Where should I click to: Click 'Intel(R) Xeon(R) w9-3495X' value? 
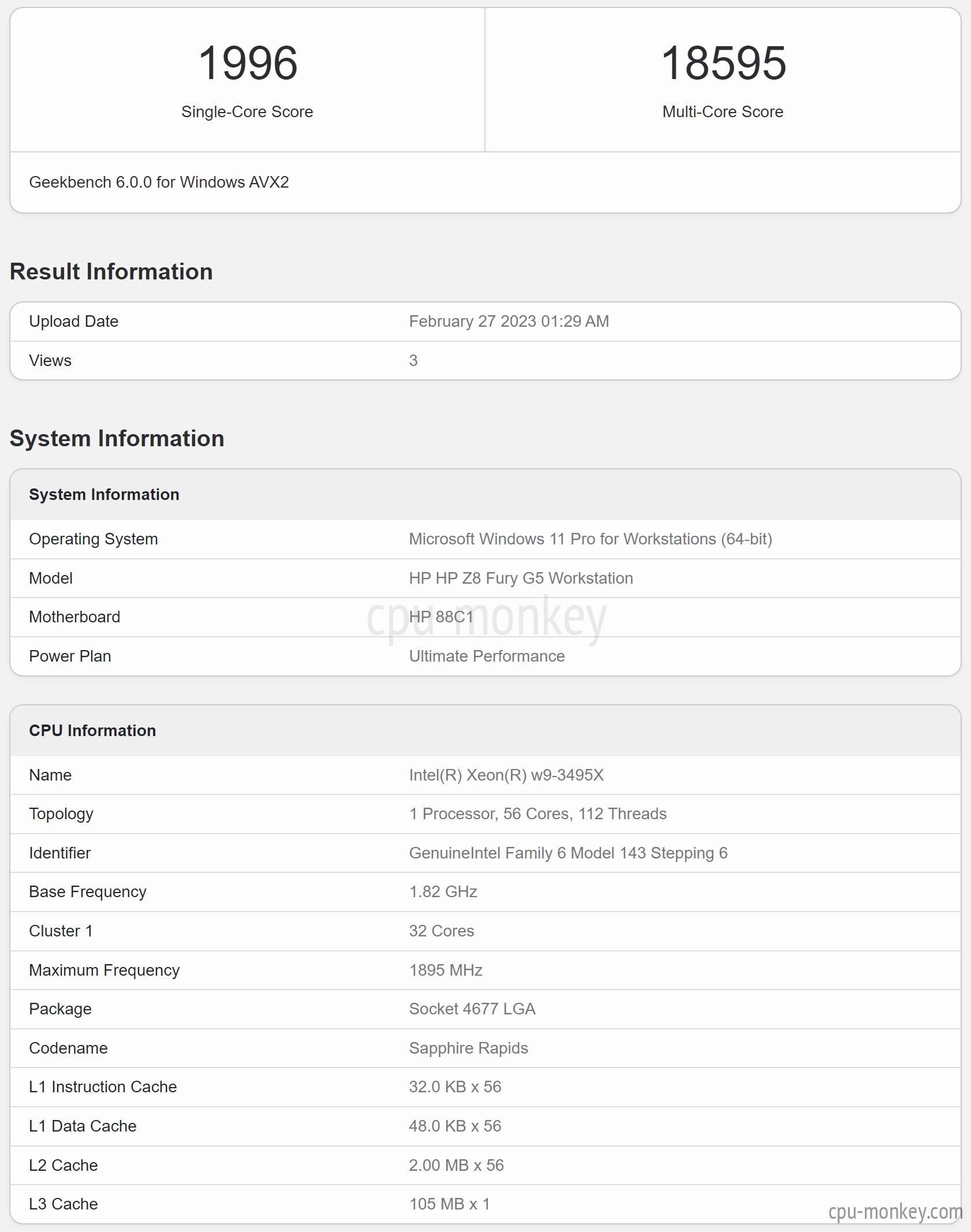(x=507, y=775)
